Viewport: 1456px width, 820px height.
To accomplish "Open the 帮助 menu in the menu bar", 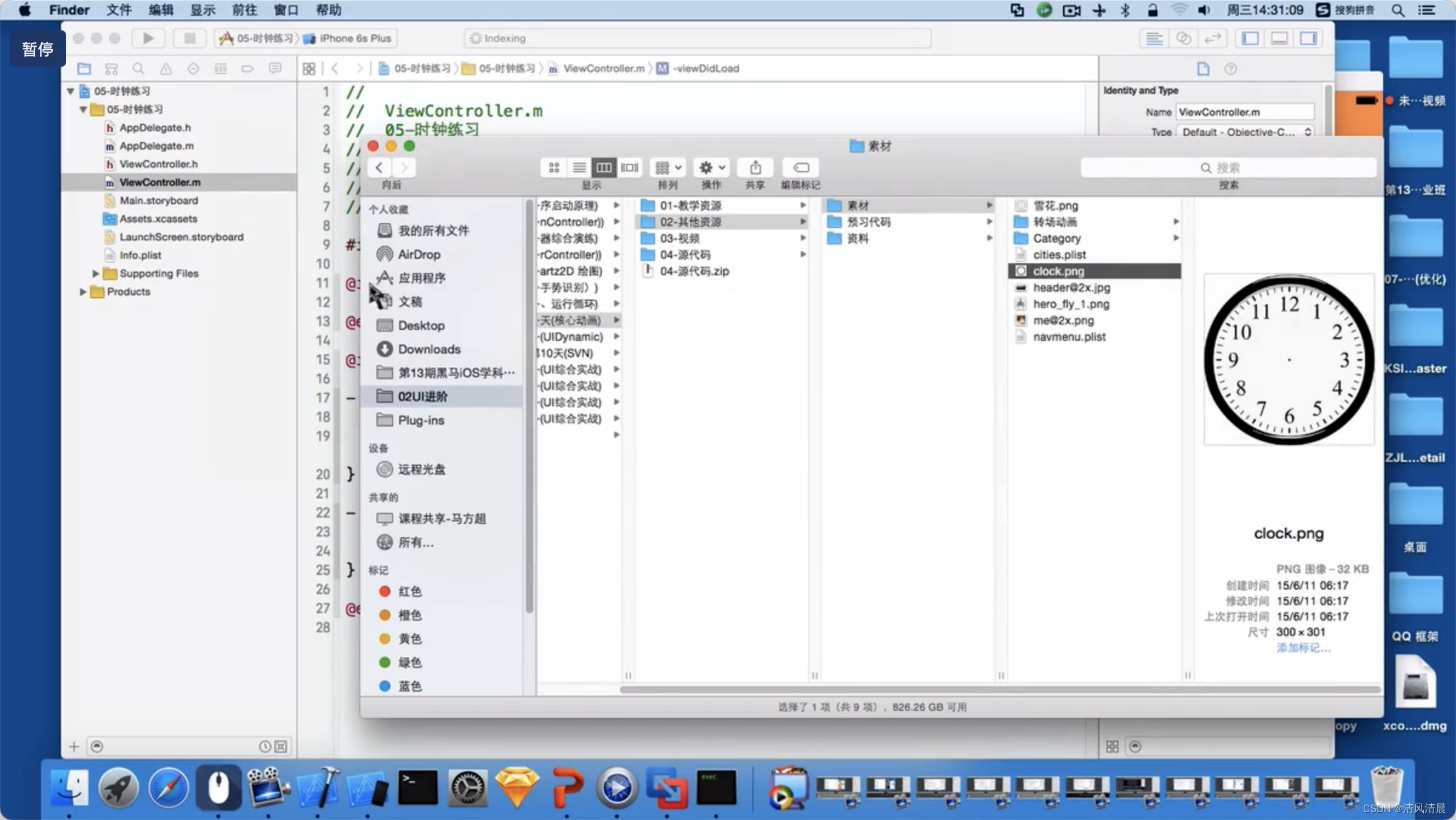I will tap(328, 10).
